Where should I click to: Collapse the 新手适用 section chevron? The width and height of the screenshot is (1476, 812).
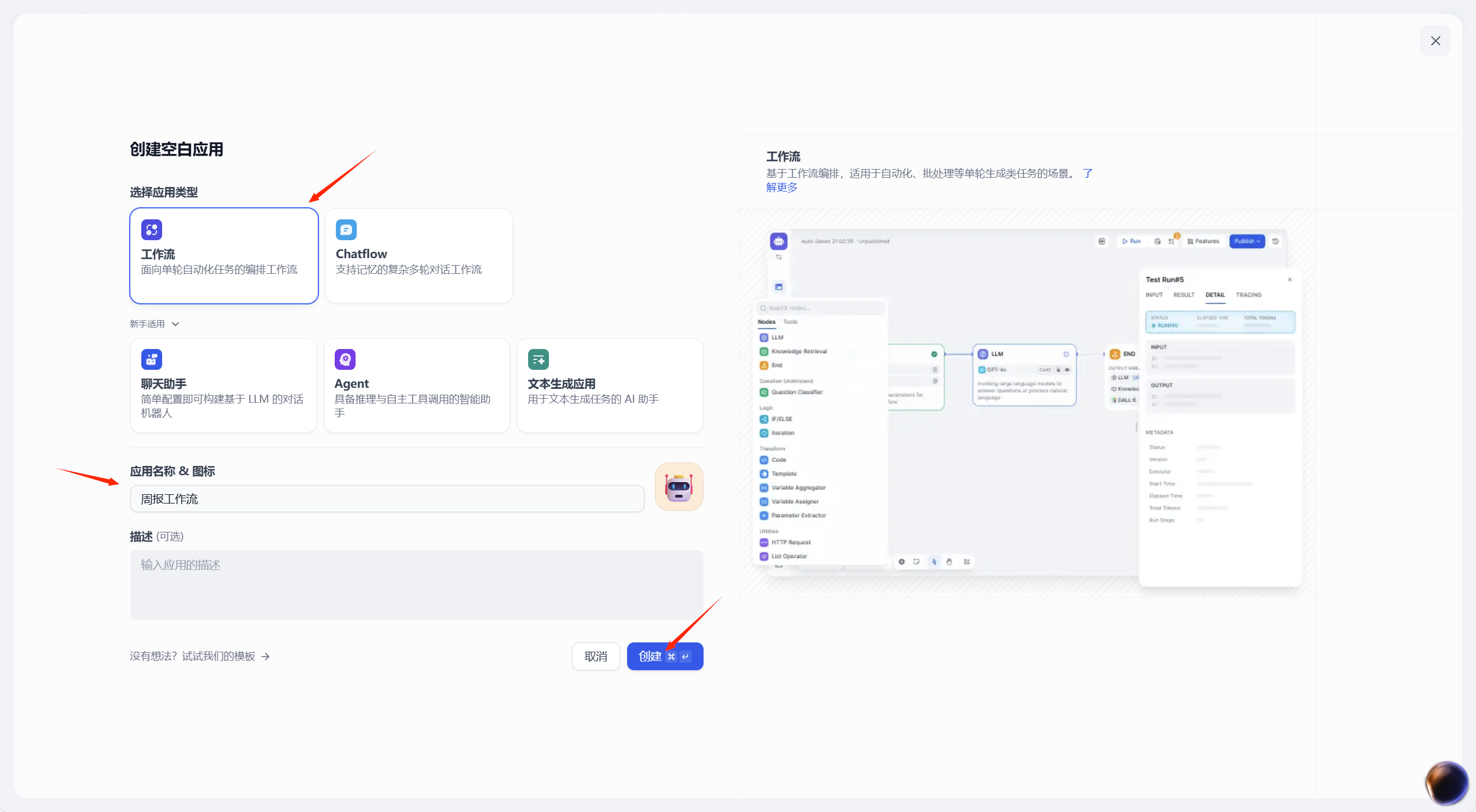175,324
